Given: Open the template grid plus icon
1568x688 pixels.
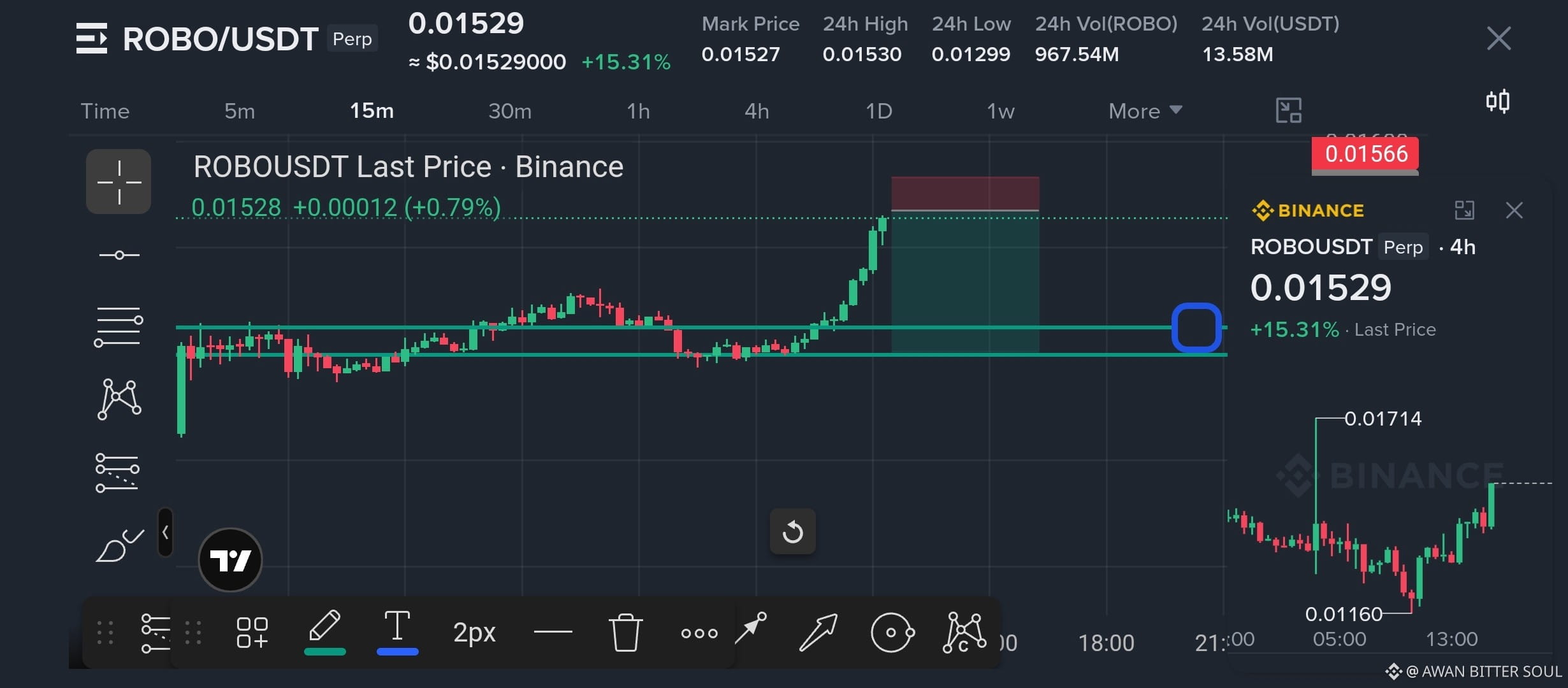Looking at the screenshot, I should coord(252,633).
